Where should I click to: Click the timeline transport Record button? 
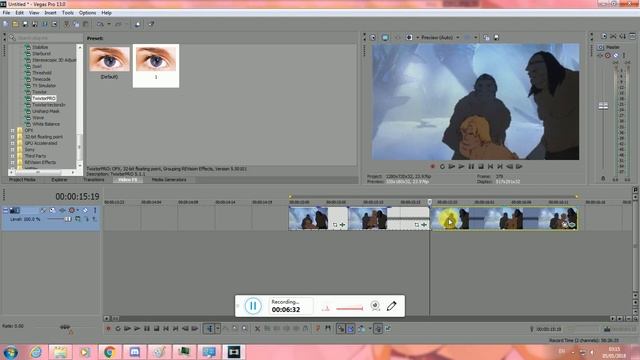108,329
